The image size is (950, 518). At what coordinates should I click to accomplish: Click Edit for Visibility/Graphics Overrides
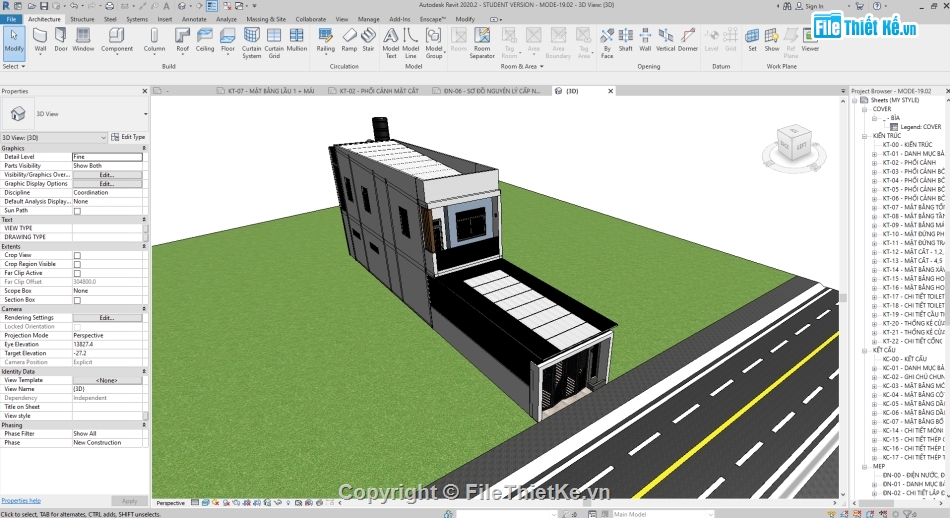[107, 174]
